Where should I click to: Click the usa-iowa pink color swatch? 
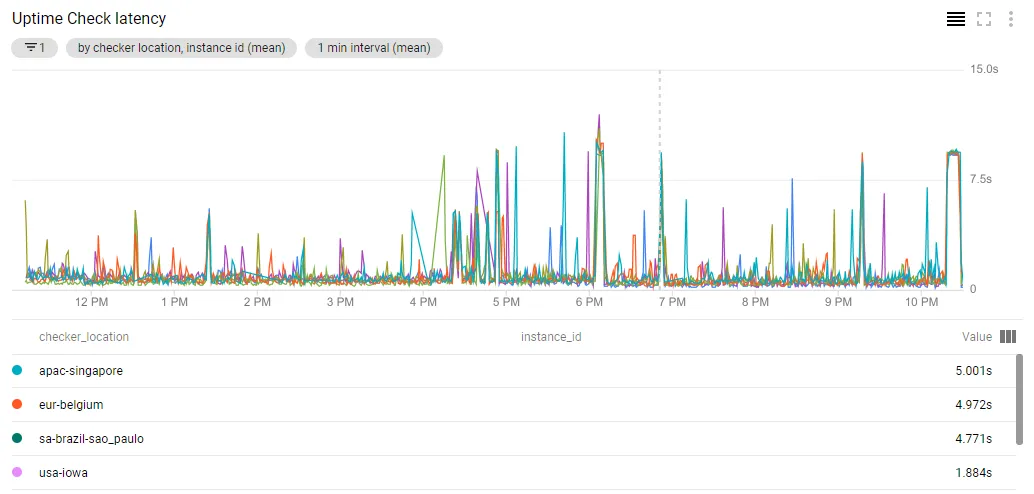point(17,472)
